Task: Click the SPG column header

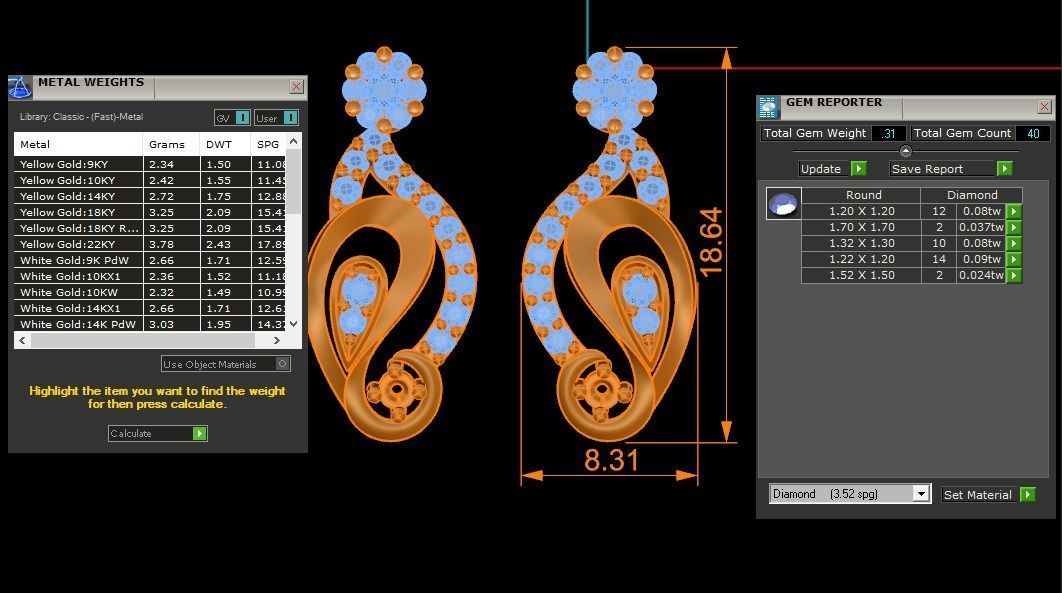Action: coord(268,144)
